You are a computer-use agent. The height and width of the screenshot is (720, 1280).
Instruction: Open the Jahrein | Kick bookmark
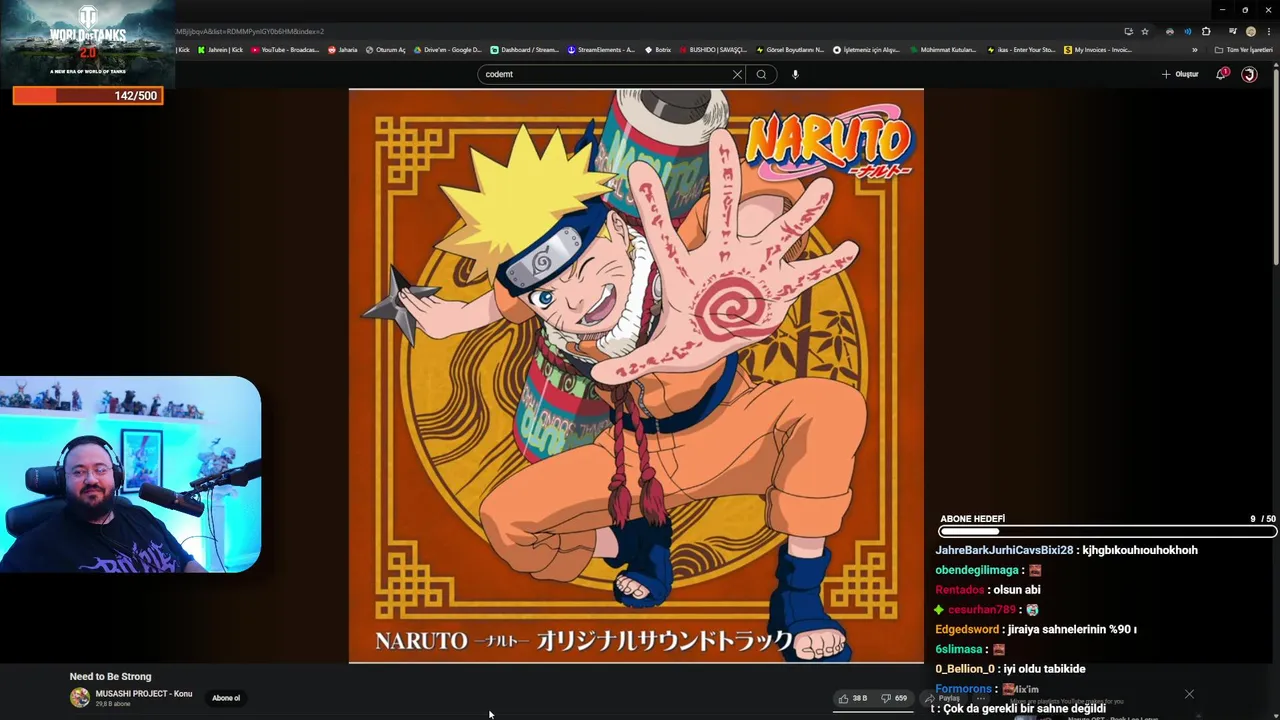click(220, 50)
